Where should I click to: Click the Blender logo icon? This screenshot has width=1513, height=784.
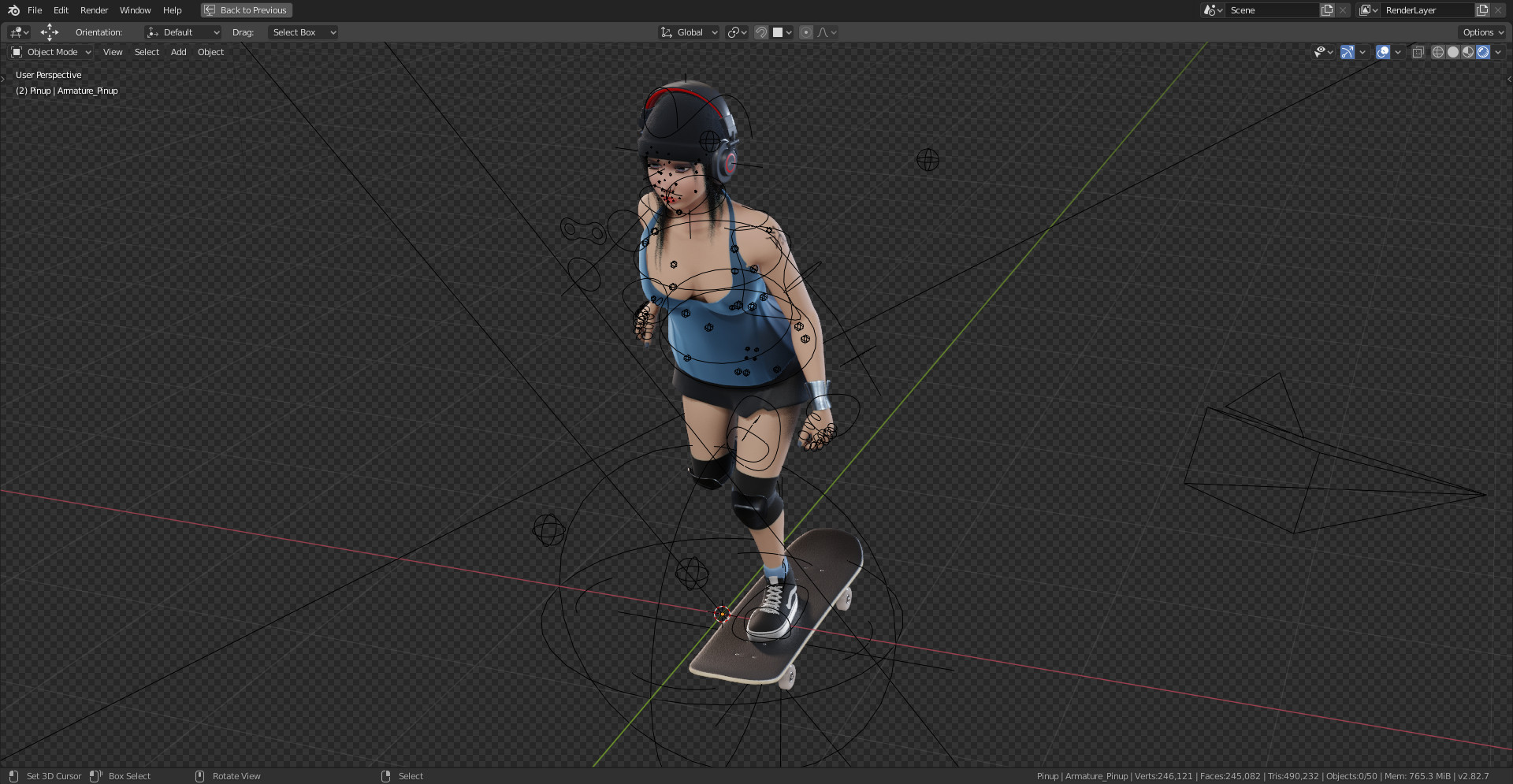pos(13,10)
